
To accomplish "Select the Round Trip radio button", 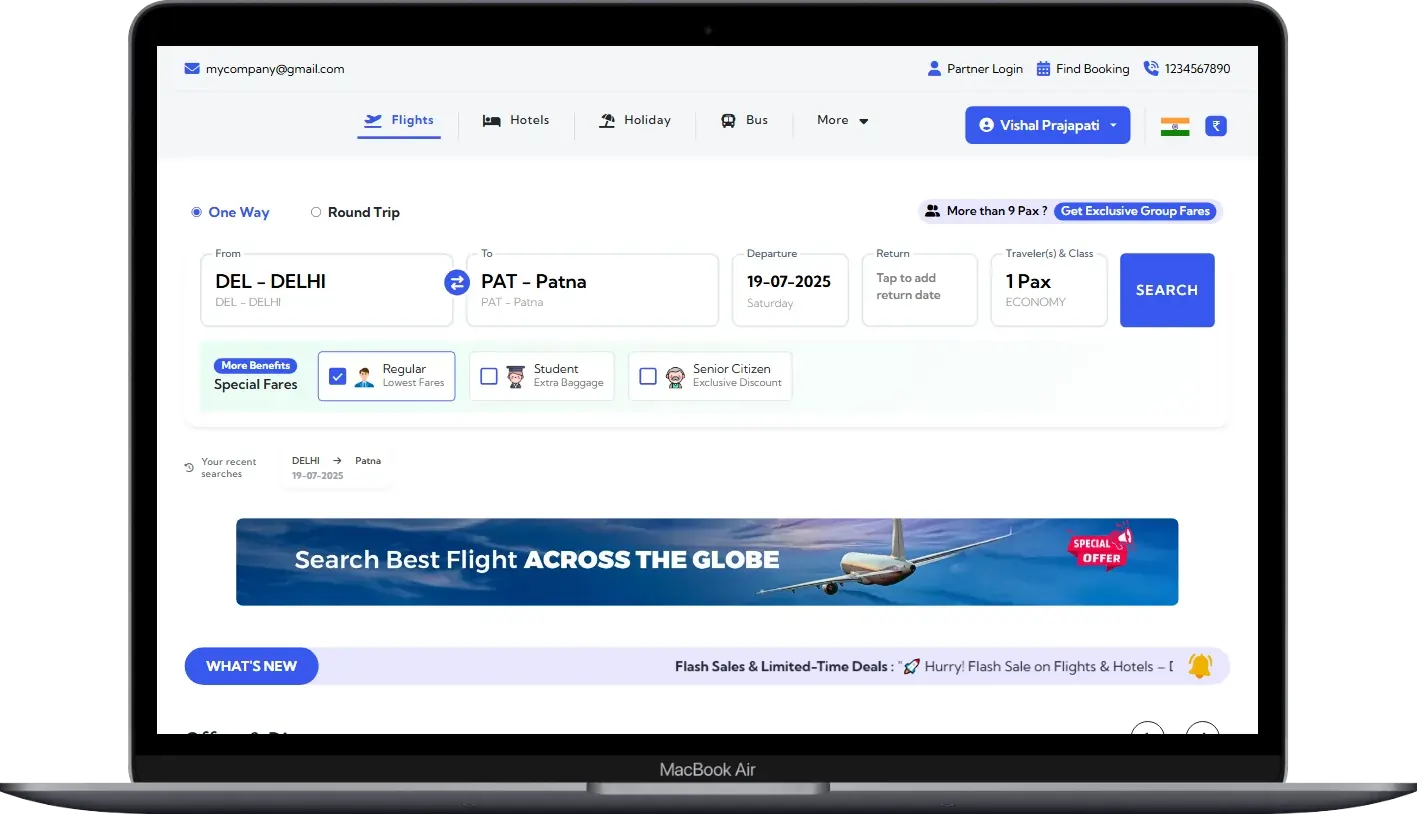I will (316, 212).
